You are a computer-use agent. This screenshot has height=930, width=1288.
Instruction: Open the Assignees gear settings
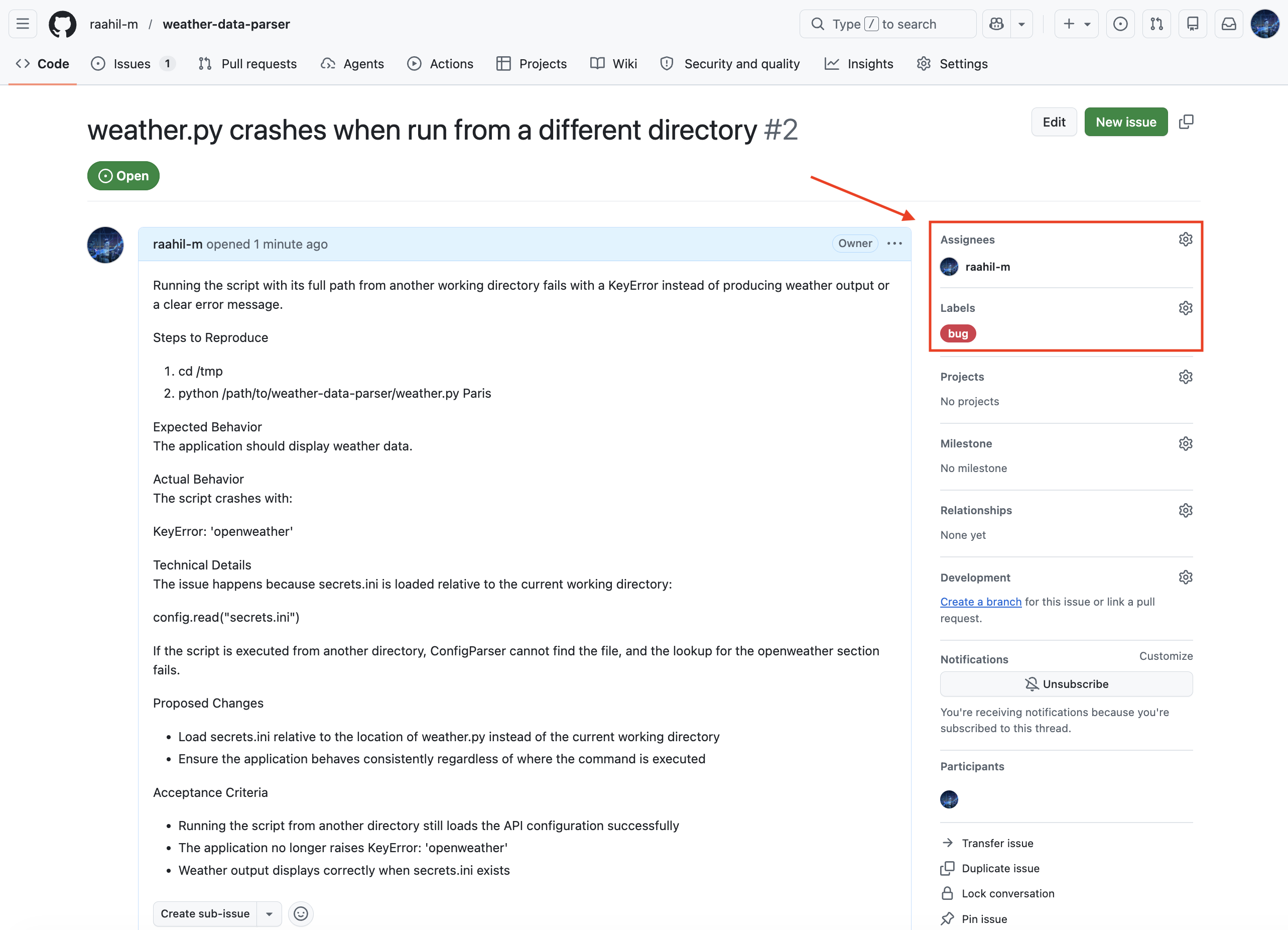(x=1185, y=239)
